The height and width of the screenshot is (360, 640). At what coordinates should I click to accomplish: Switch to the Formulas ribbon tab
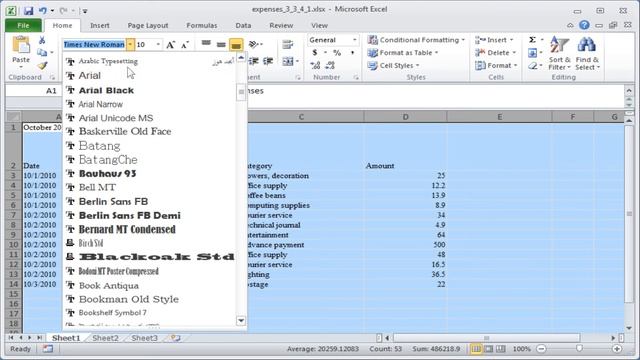point(202,25)
